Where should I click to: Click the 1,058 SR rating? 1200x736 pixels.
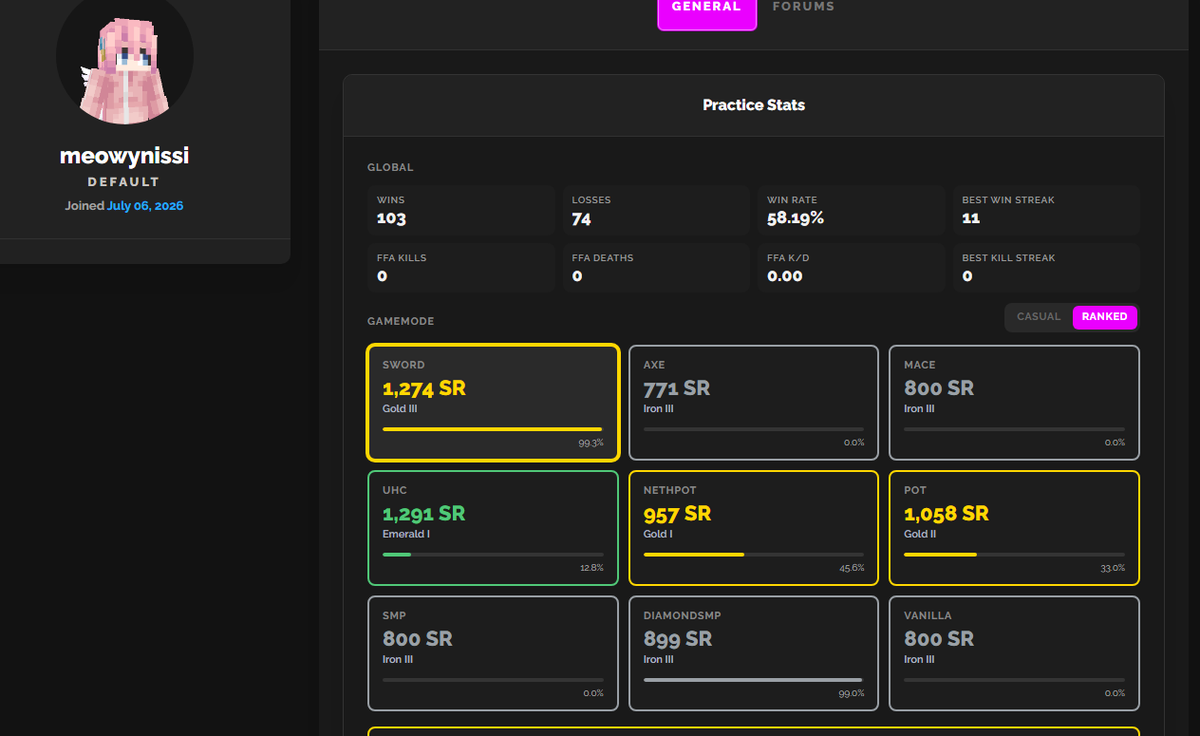click(946, 514)
